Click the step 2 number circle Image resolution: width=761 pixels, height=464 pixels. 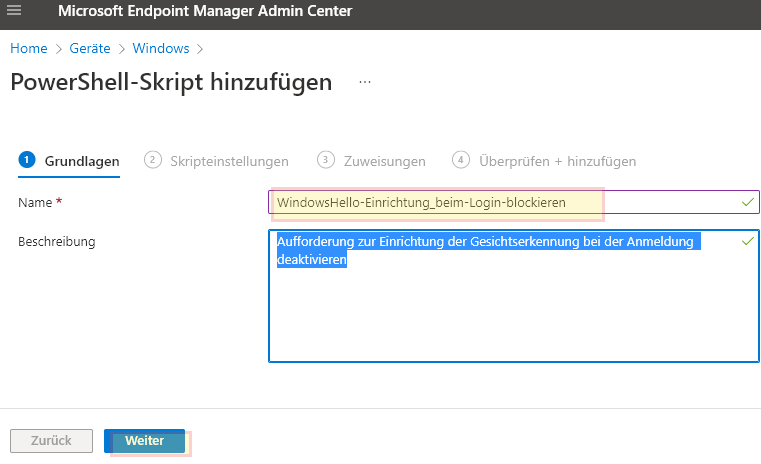click(153, 160)
